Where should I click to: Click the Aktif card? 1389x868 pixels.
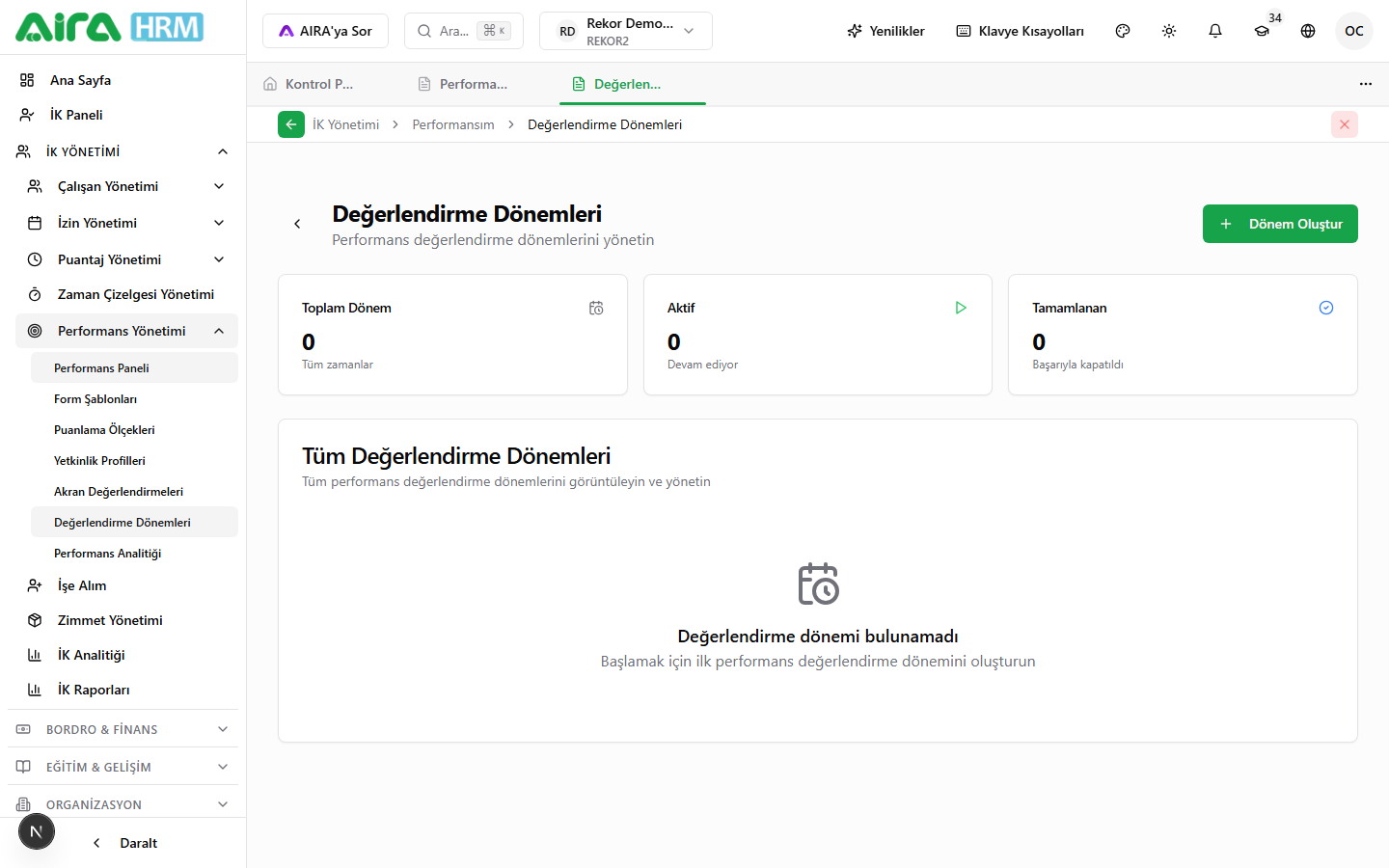(x=818, y=335)
